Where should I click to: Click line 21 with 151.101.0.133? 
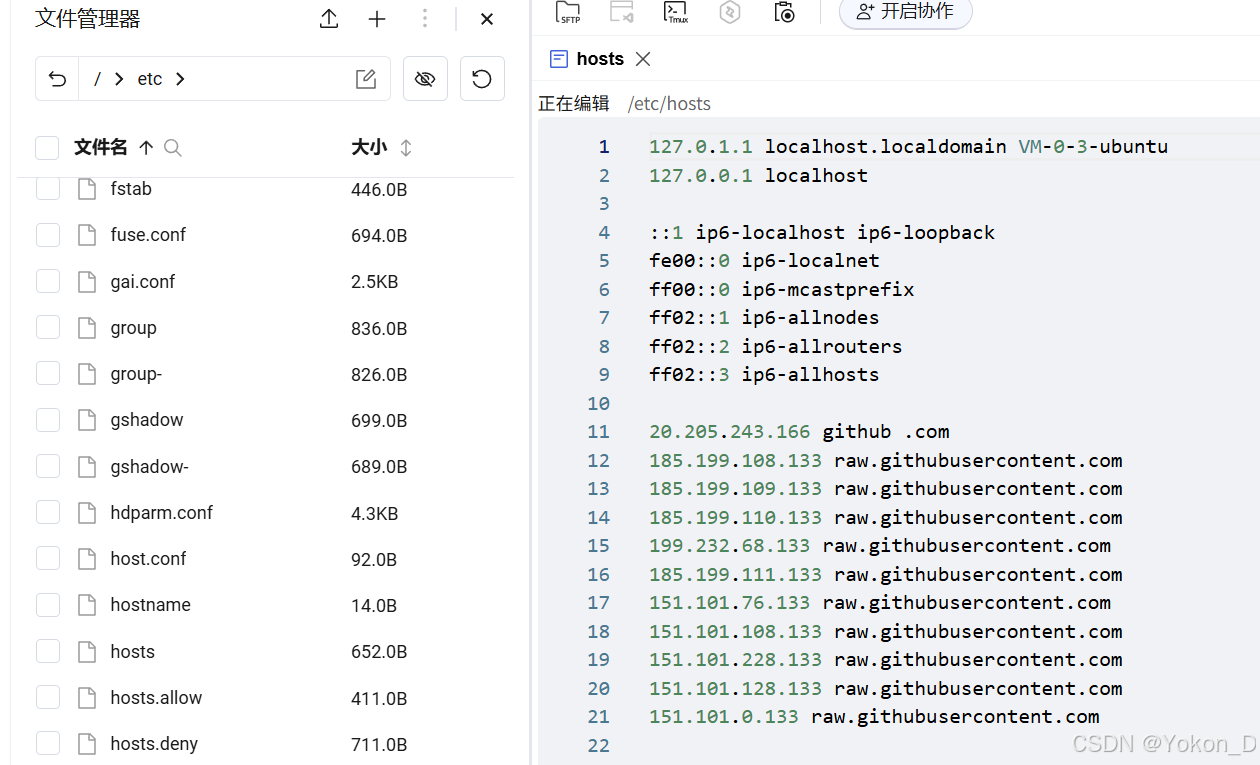pos(874,717)
